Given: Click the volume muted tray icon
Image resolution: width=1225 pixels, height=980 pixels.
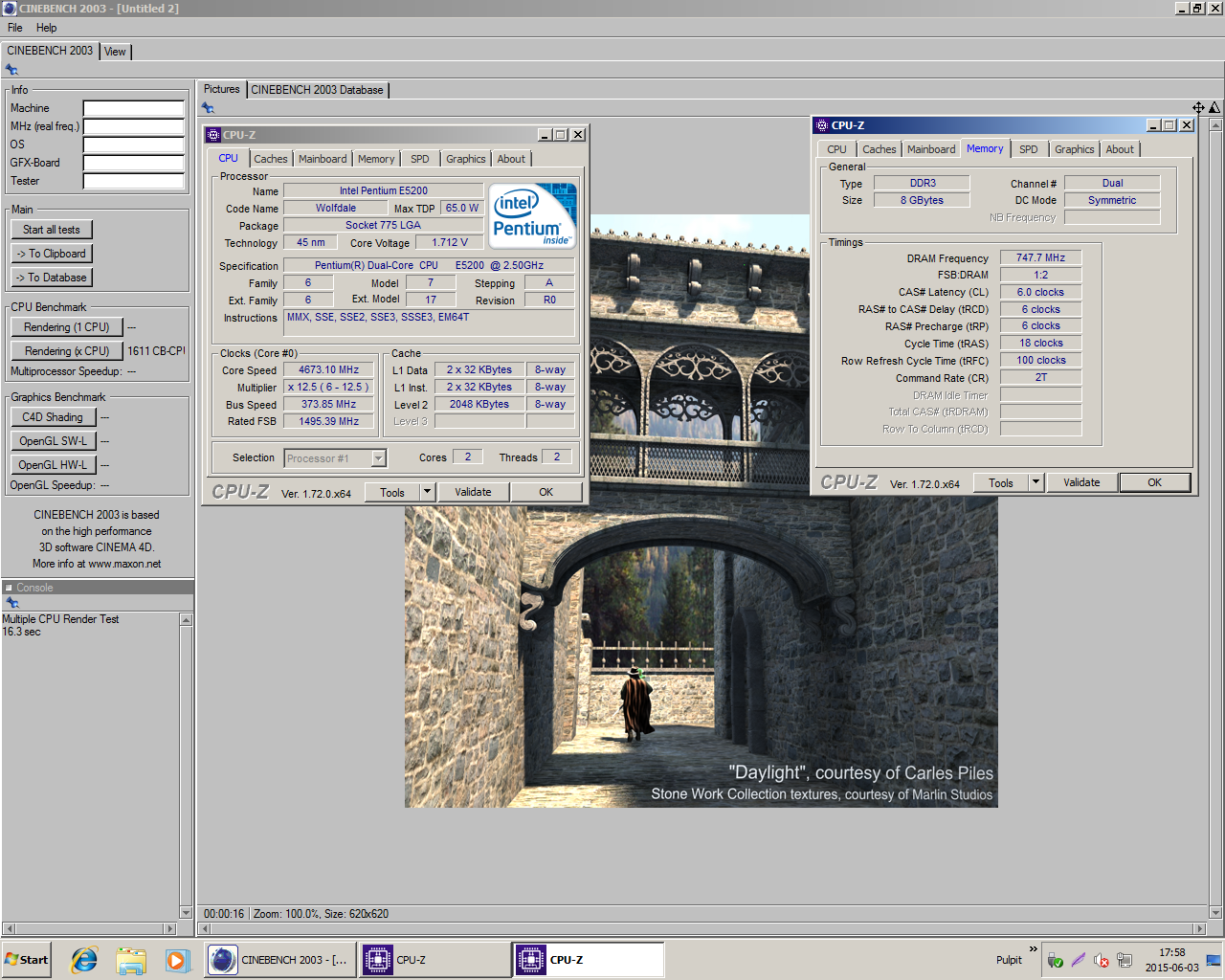Looking at the screenshot, I should click(x=1102, y=961).
